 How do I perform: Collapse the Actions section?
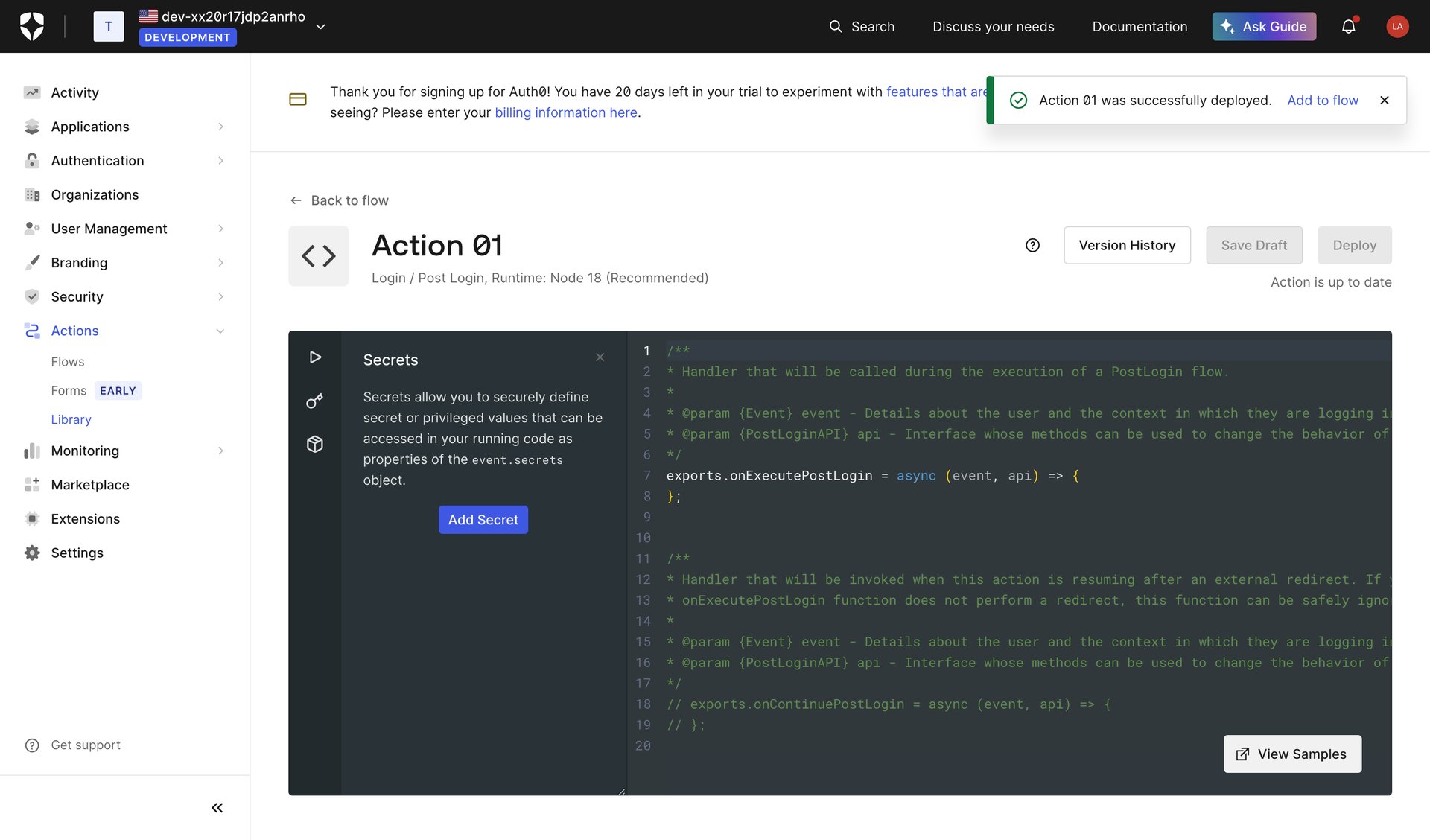click(x=220, y=331)
